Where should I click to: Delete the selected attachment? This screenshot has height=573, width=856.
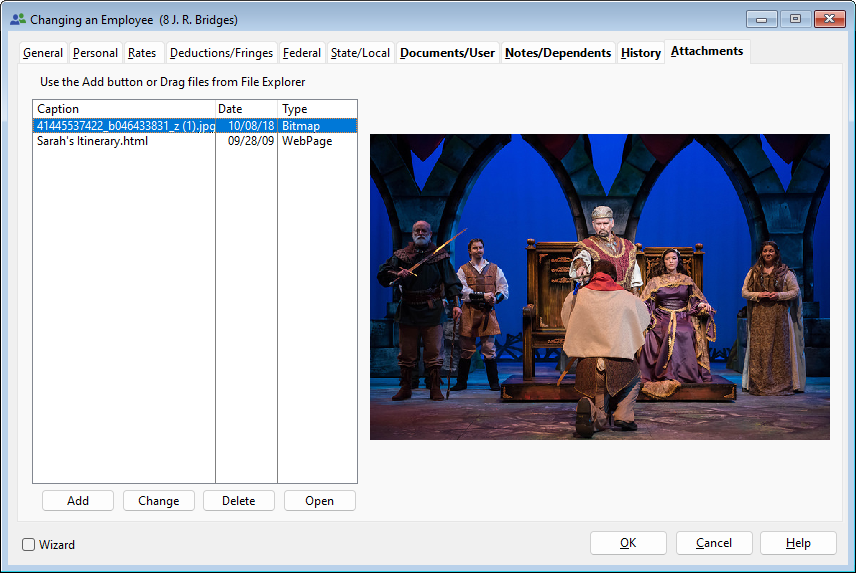239,501
